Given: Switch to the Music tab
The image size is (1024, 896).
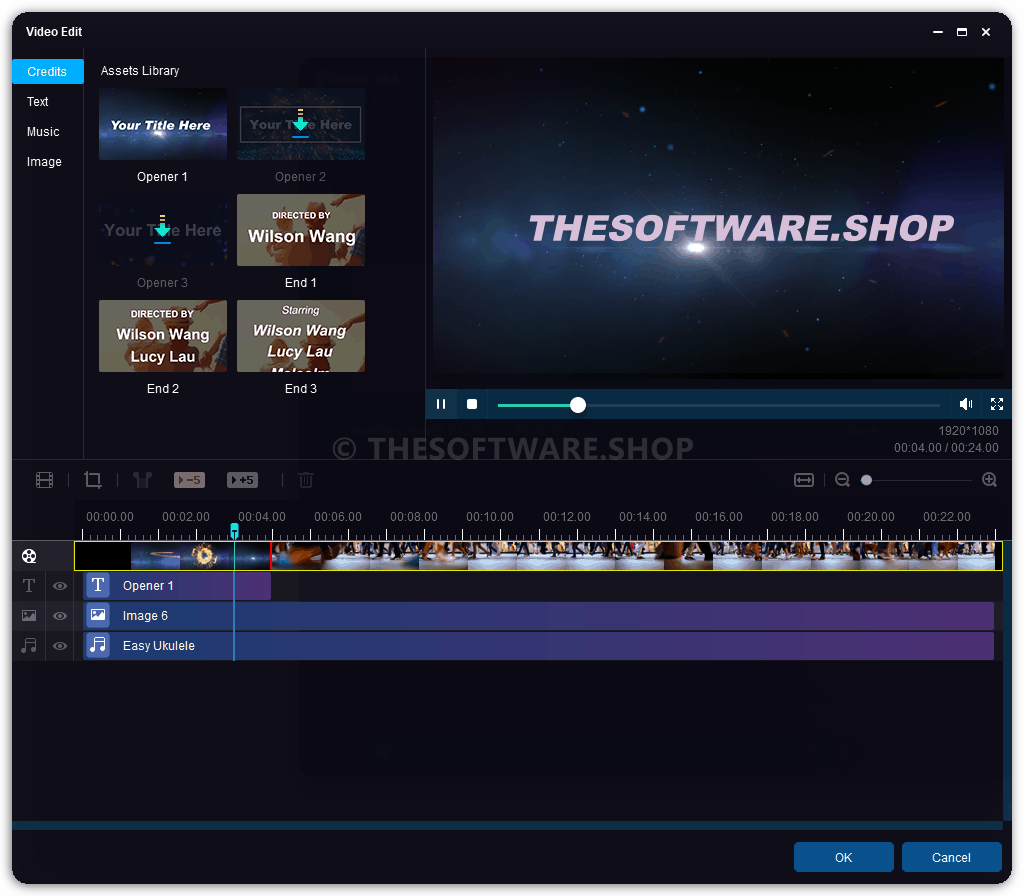Looking at the screenshot, I should tap(43, 132).
